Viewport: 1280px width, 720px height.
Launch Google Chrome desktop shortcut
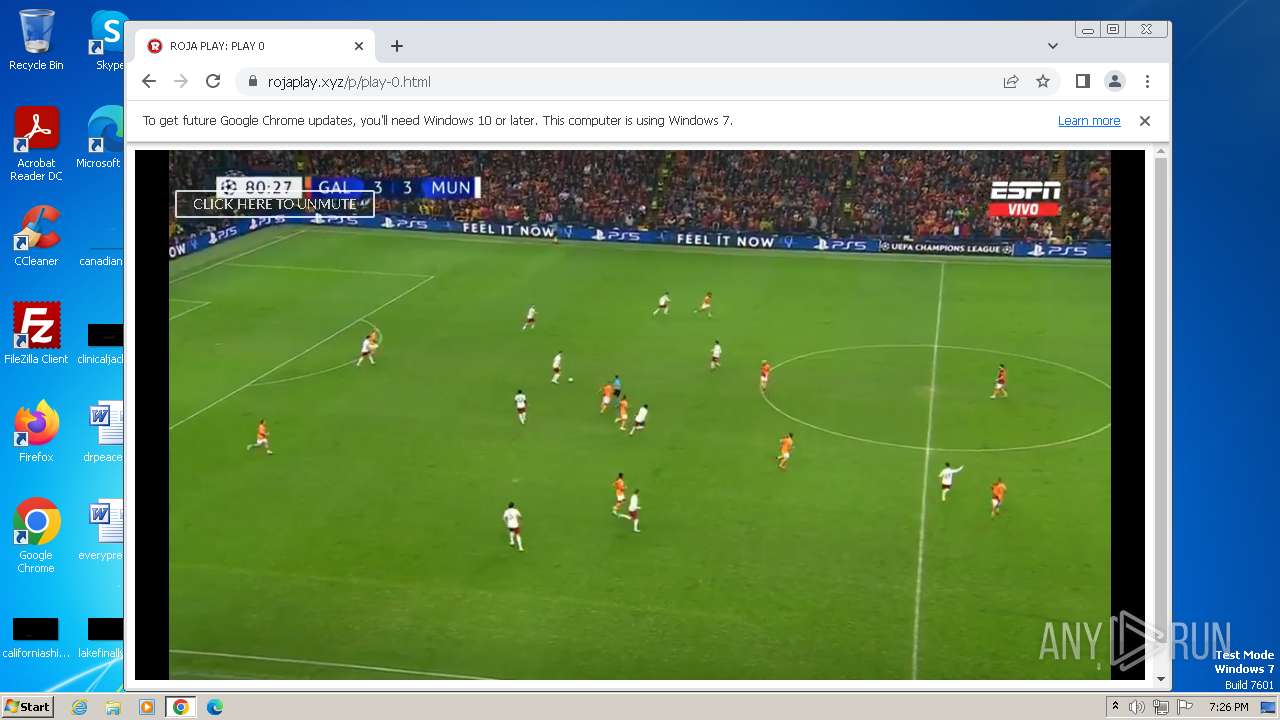click(36, 536)
